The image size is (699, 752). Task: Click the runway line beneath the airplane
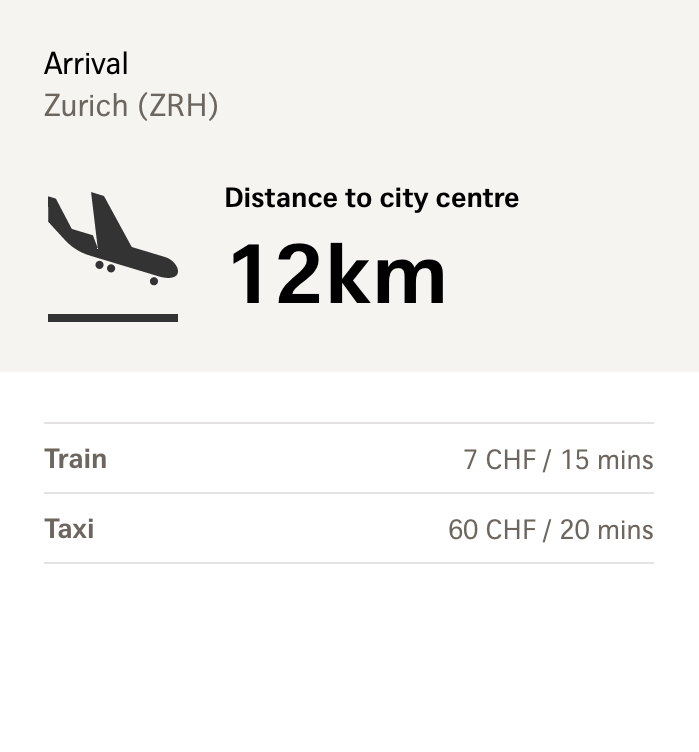click(112, 318)
